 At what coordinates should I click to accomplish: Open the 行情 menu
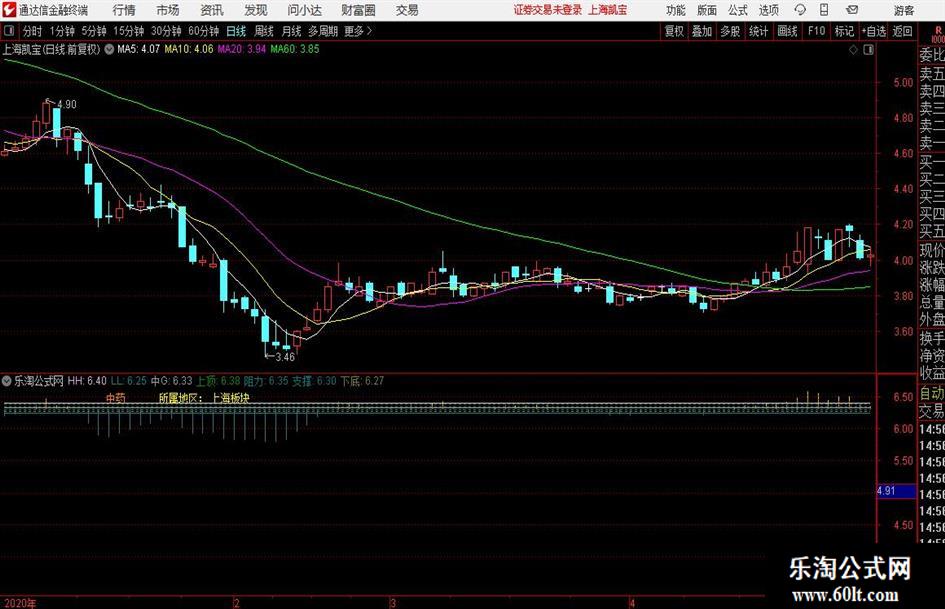[124, 10]
